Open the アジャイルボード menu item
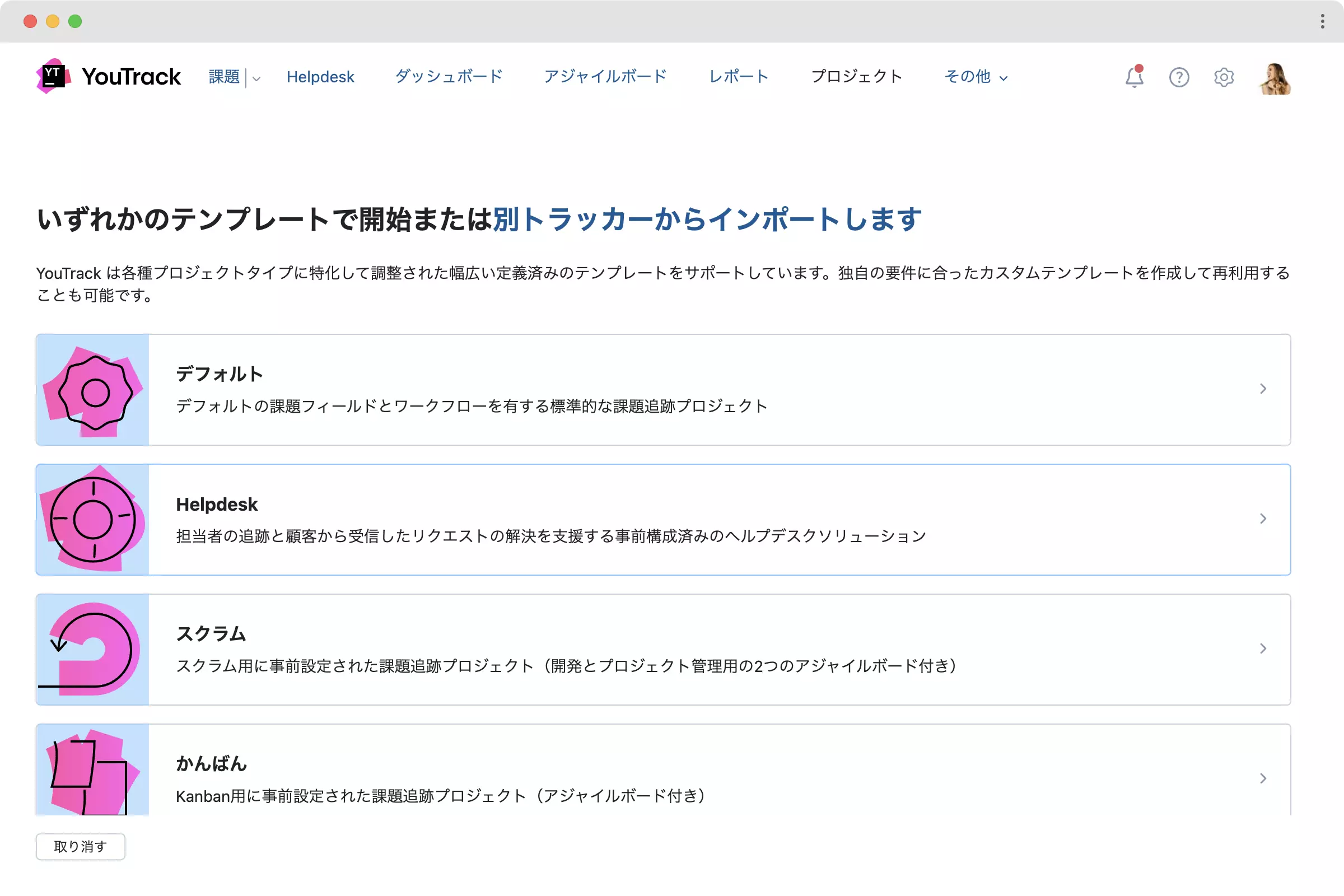The width and height of the screenshot is (1344, 896). pos(605,77)
